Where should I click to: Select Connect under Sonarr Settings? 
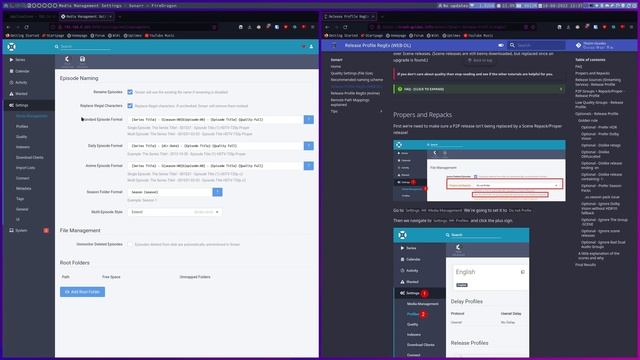click(x=22, y=178)
